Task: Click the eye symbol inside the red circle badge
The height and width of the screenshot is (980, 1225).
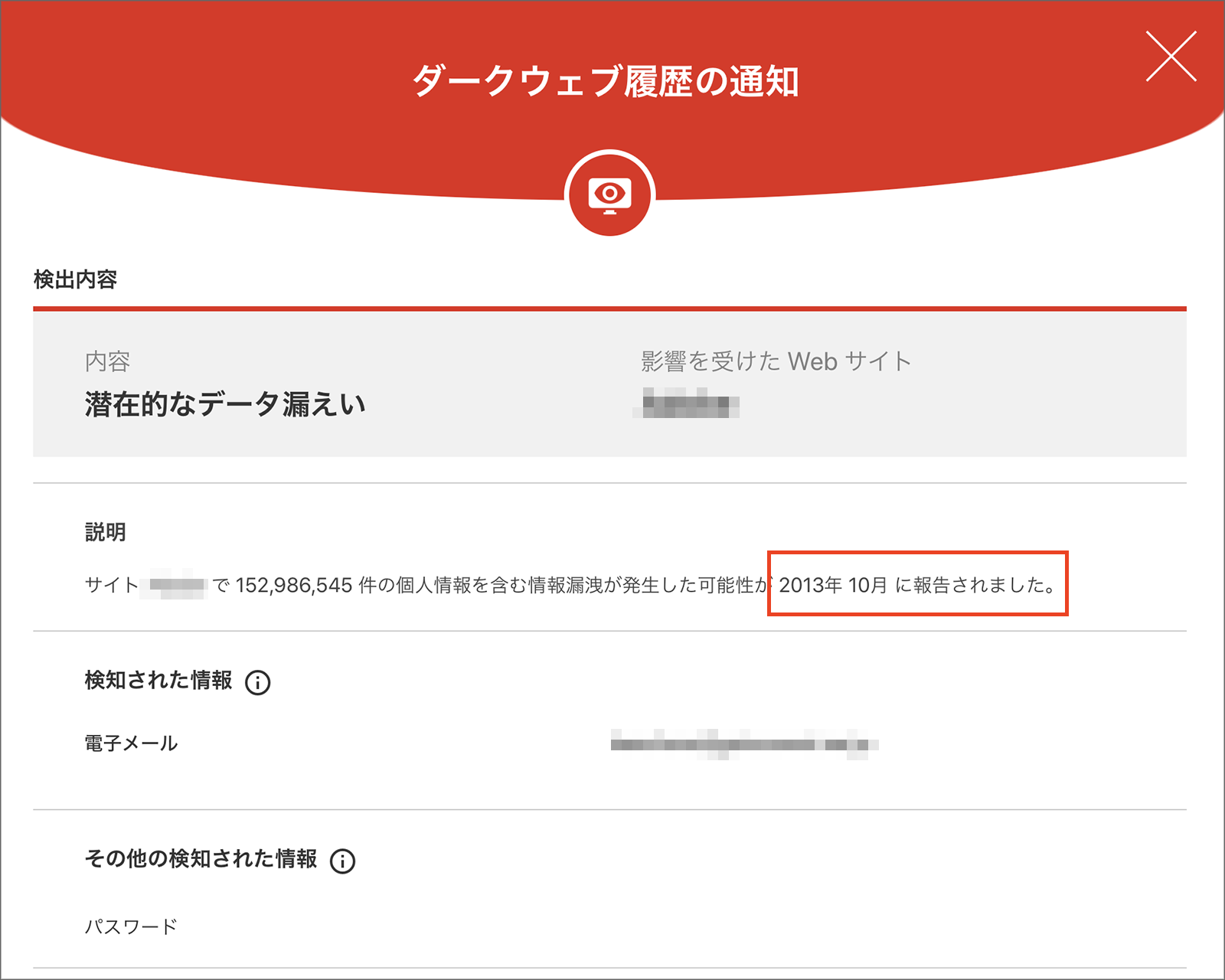Action: tap(610, 194)
